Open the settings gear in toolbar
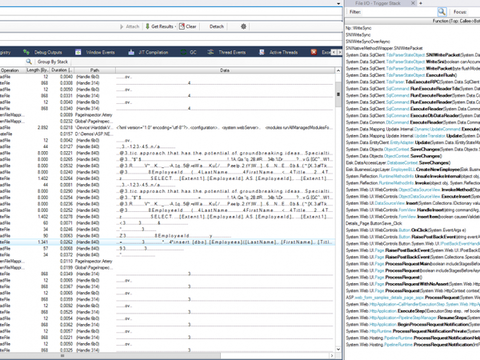 pos(243,26)
